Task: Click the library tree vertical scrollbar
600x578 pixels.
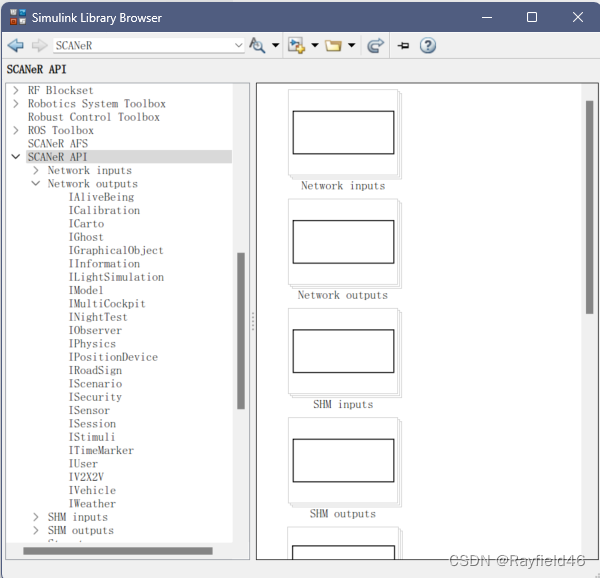Action: pyautogui.click(x=241, y=331)
